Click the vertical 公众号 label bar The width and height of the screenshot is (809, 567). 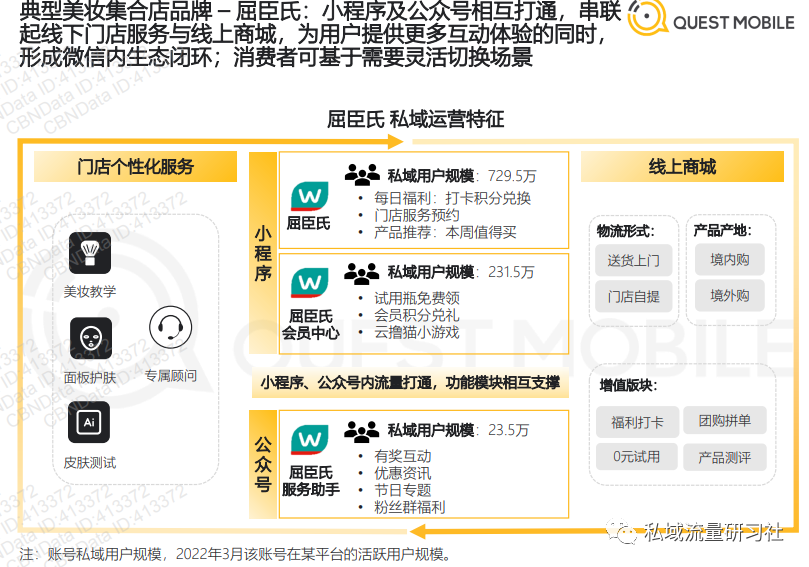pyautogui.click(x=263, y=464)
